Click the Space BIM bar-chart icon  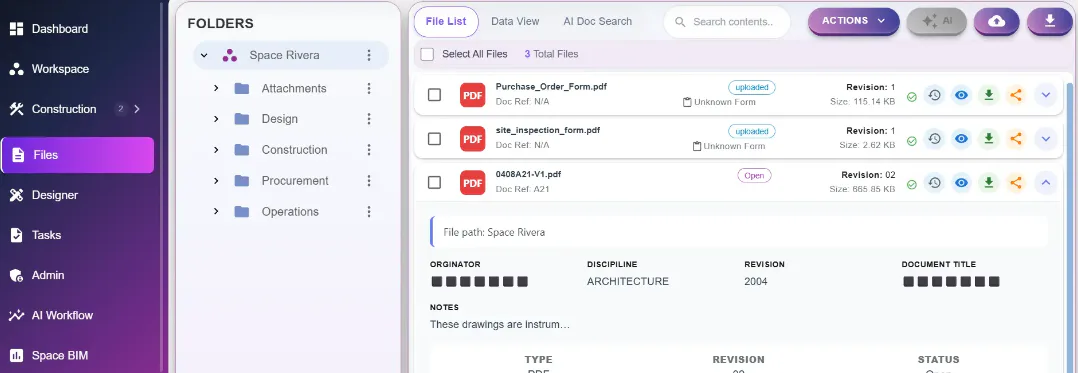point(16,356)
